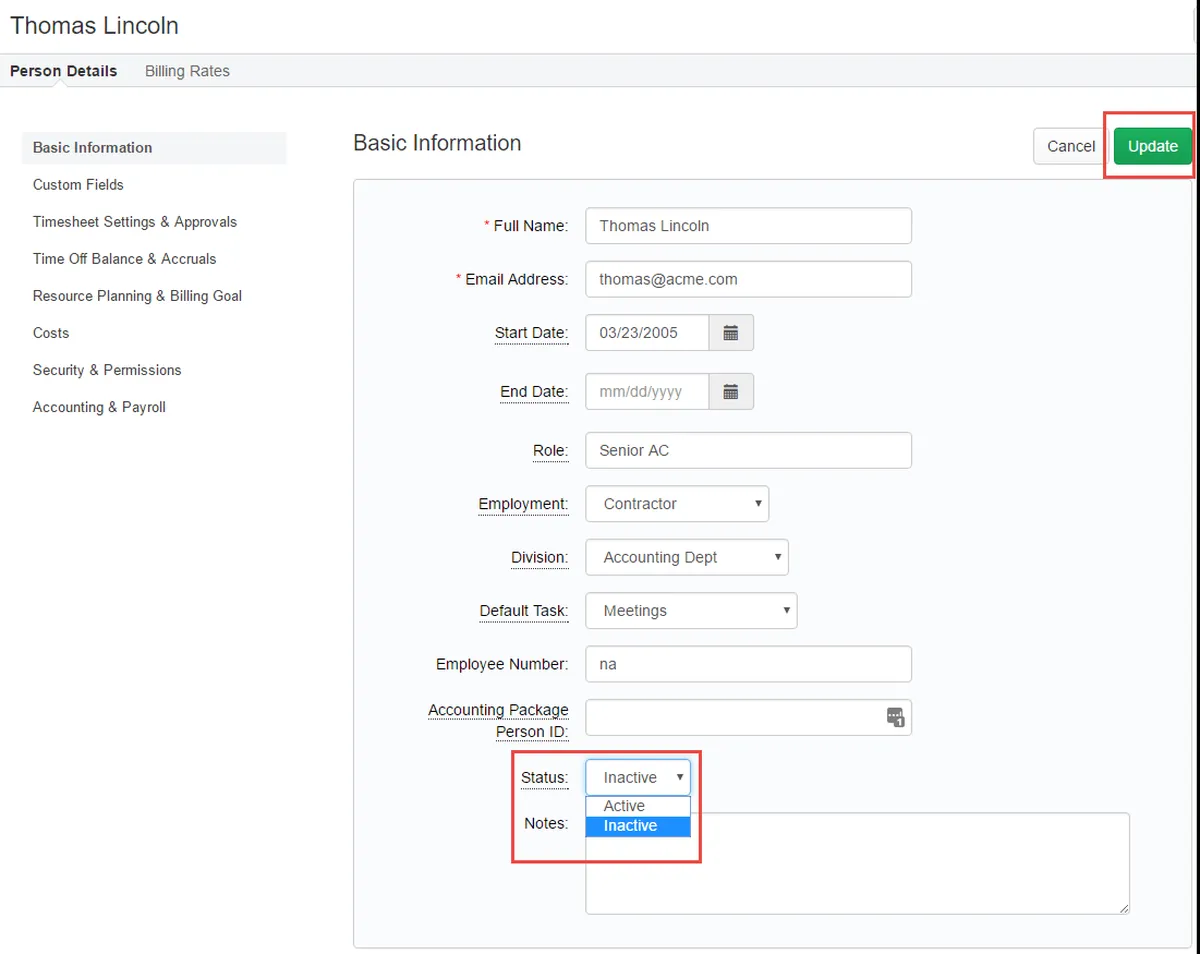Select Active in the Status list

point(625,806)
